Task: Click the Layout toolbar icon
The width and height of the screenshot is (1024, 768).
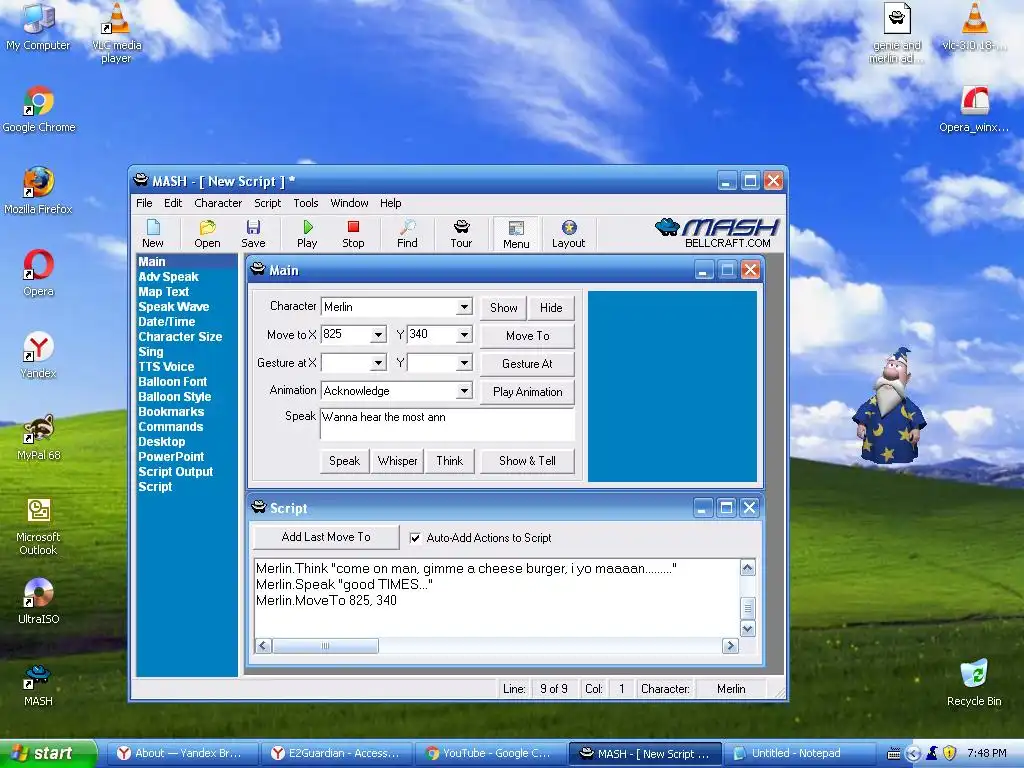Action: (569, 234)
